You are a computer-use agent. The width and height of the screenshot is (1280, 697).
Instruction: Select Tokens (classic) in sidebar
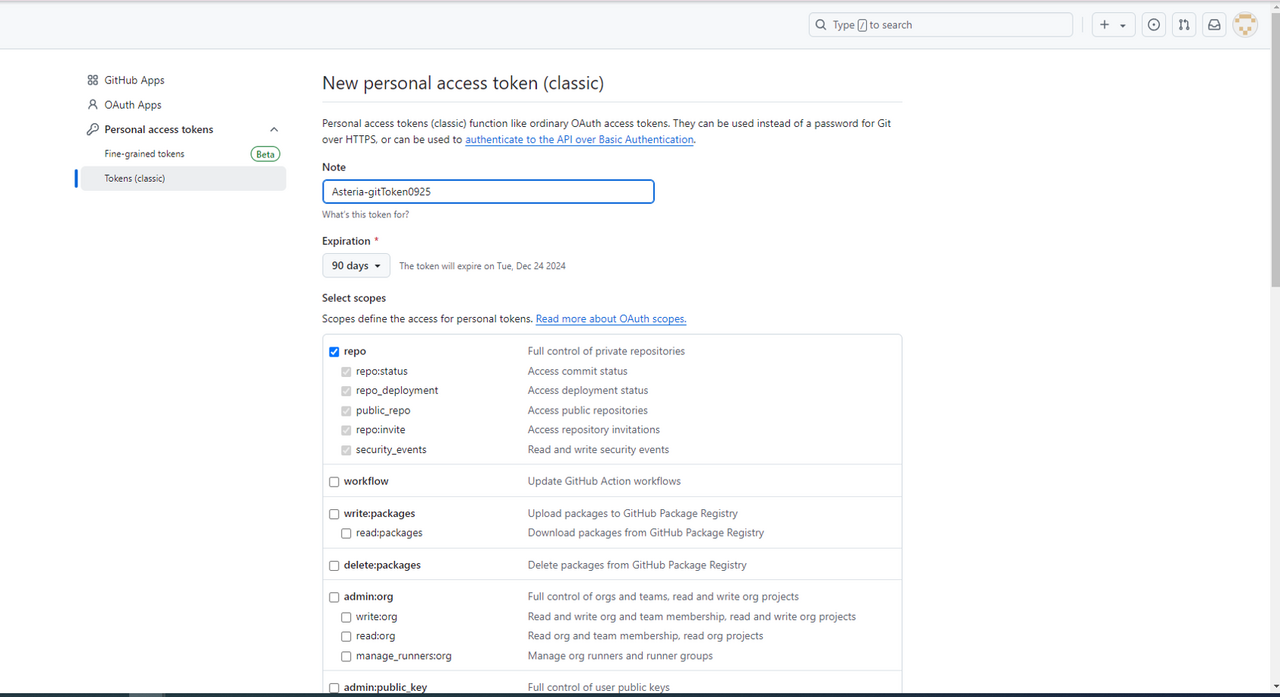point(135,179)
